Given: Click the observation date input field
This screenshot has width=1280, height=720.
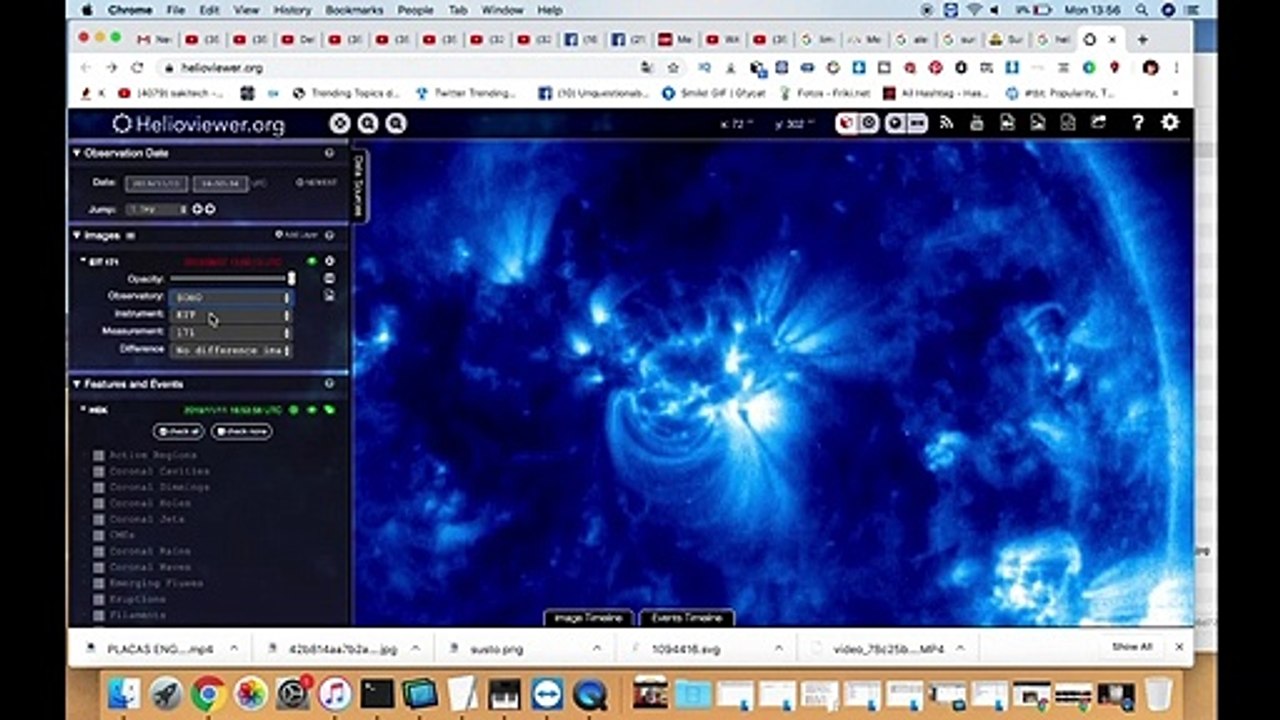Looking at the screenshot, I should coord(156,183).
